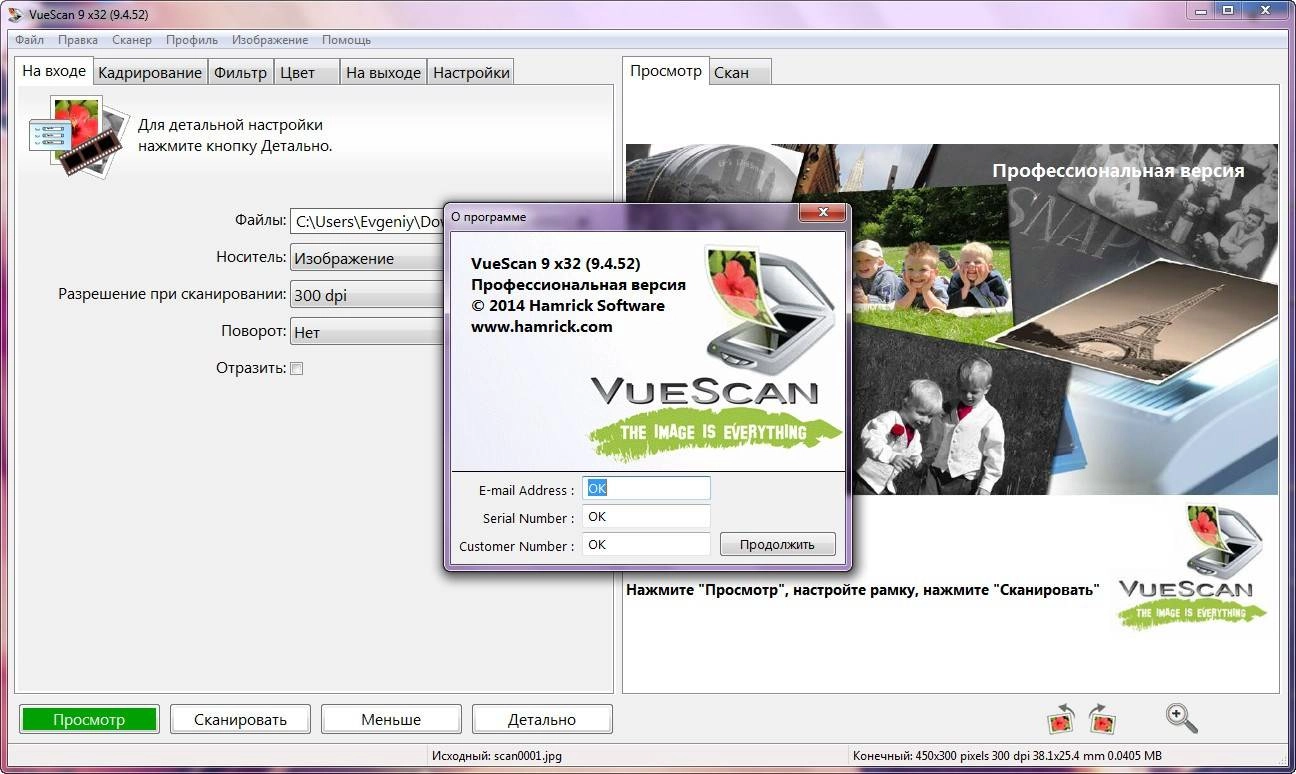This screenshot has width=1296, height=774.
Task: Open the Поворот dropdown
Action: point(367,332)
